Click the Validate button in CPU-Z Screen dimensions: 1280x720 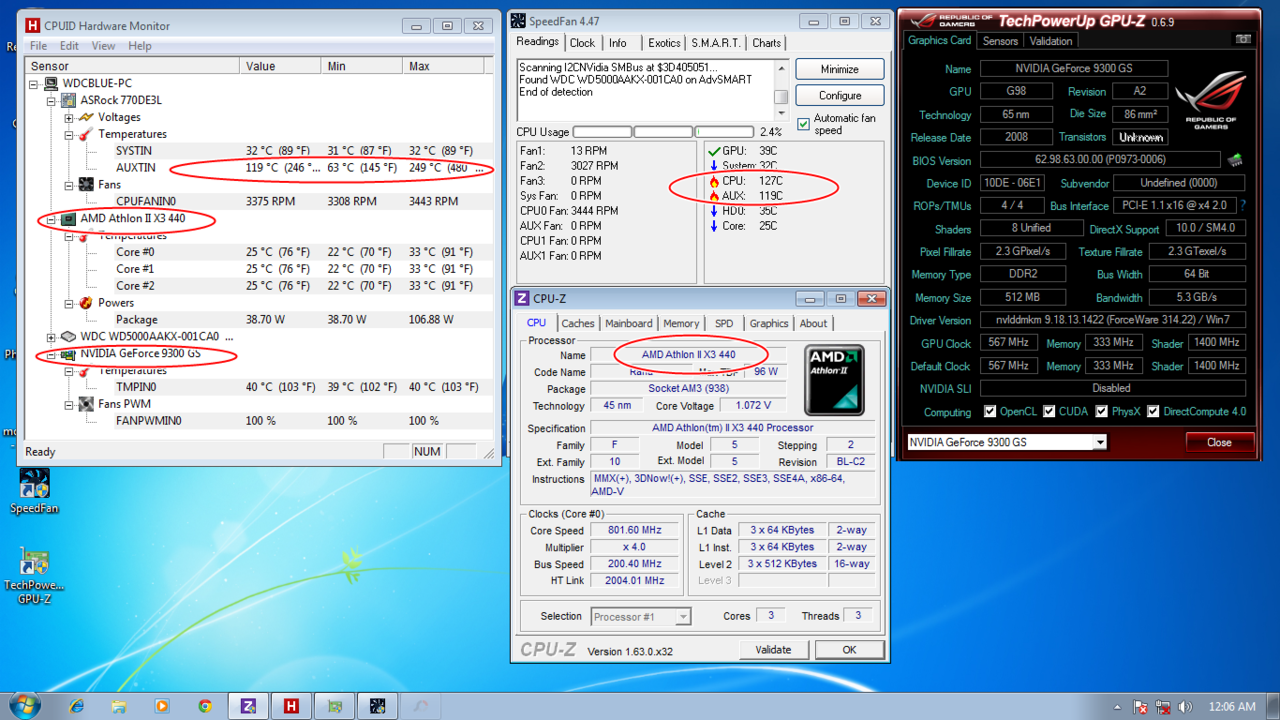[x=773, y=650]
